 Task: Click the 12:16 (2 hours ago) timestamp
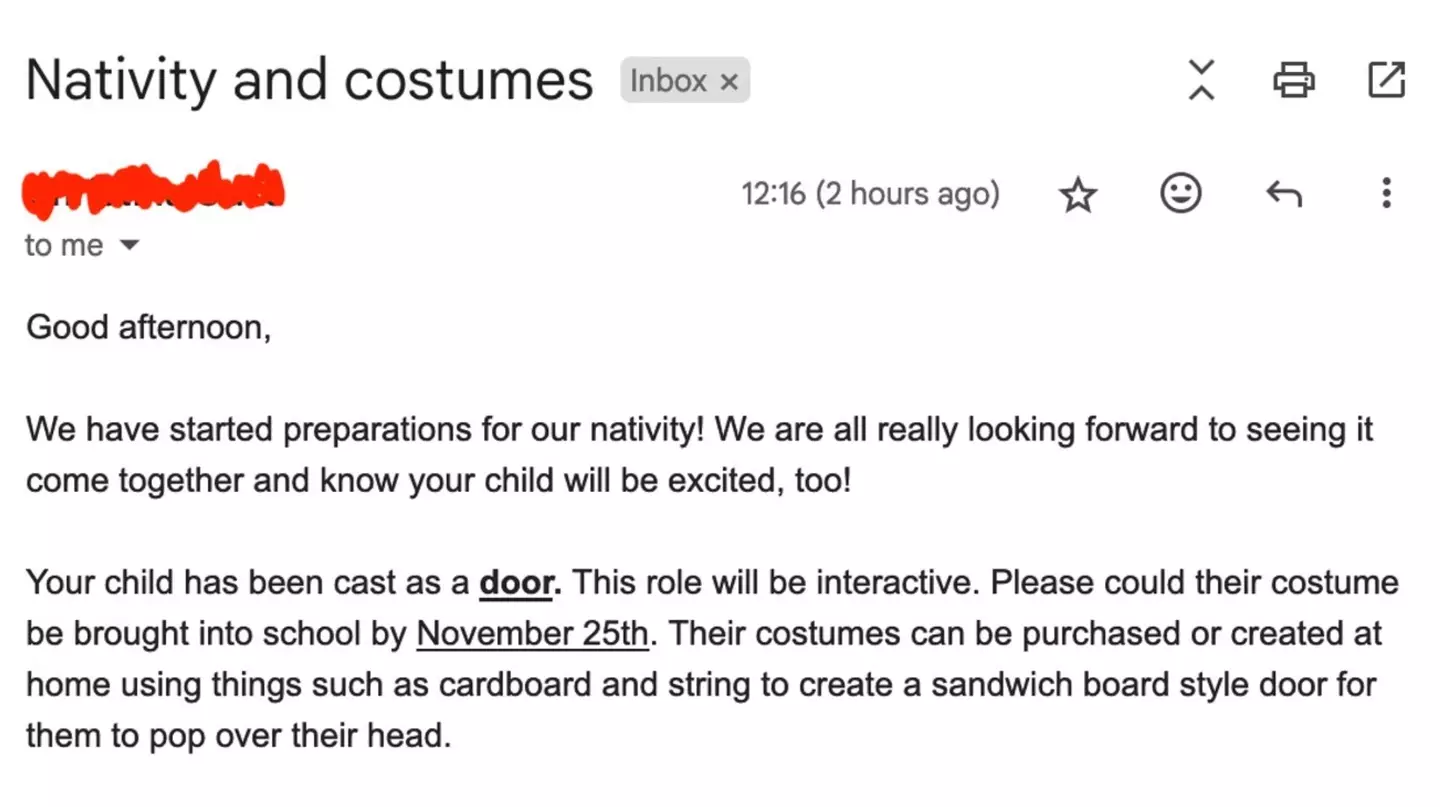870,193
